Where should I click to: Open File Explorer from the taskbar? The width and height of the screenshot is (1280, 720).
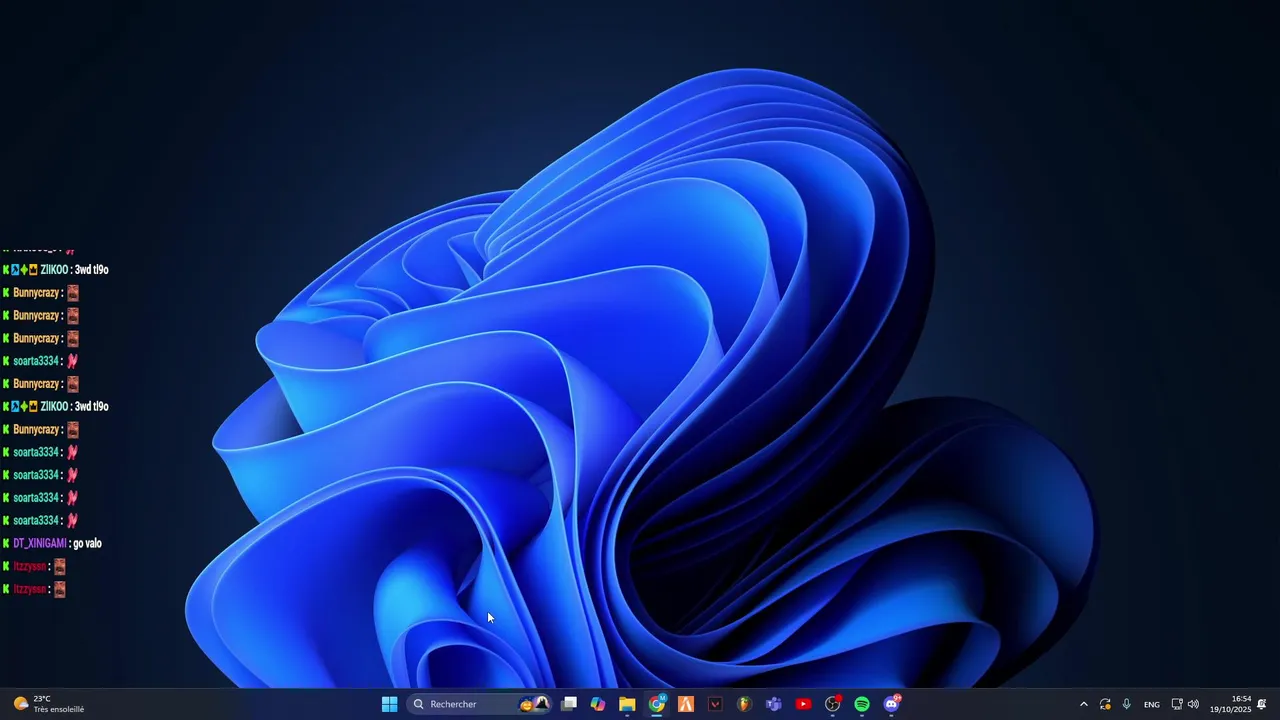click(627, 704)
